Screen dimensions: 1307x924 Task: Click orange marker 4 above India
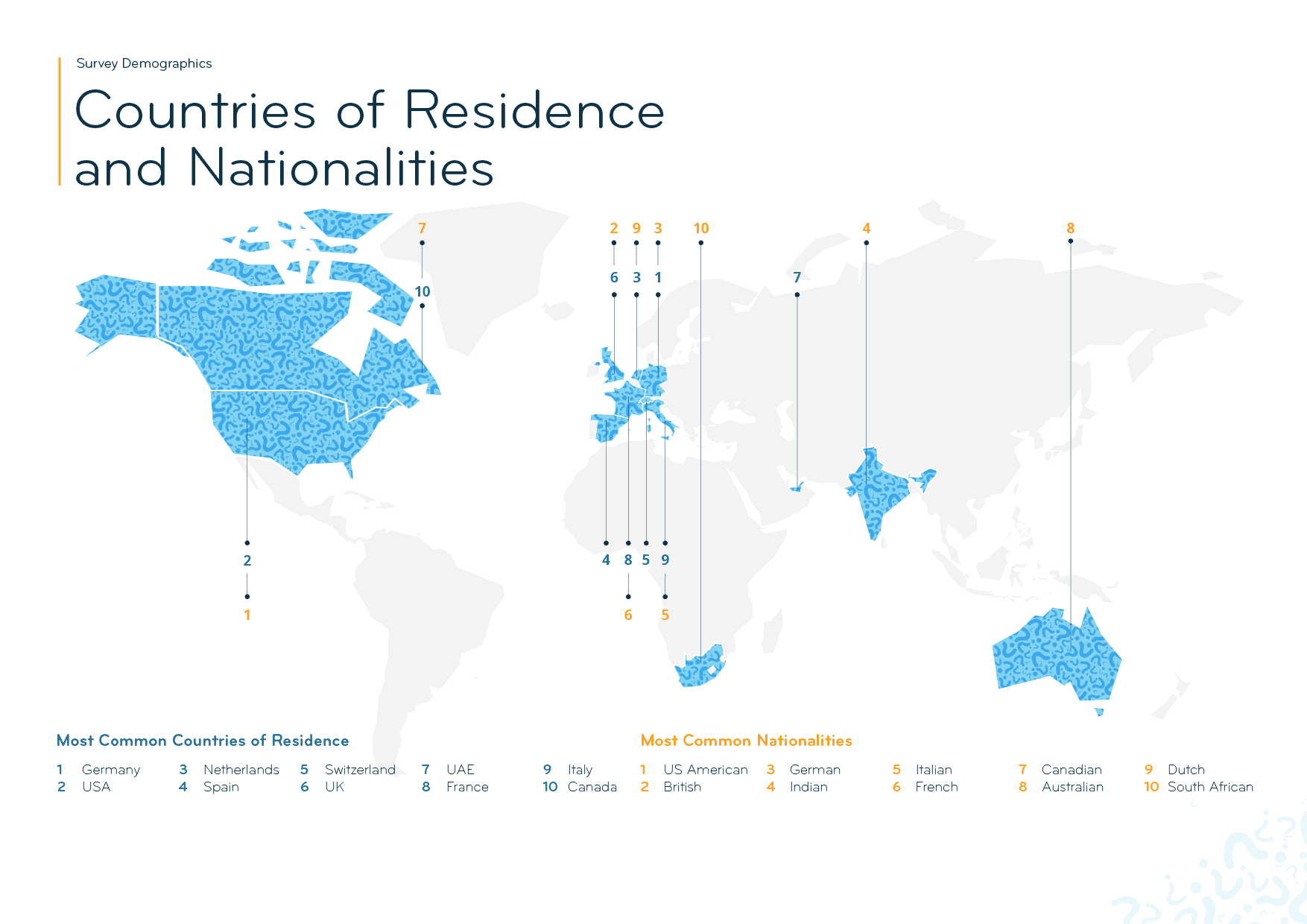click(x=866, y=229)
